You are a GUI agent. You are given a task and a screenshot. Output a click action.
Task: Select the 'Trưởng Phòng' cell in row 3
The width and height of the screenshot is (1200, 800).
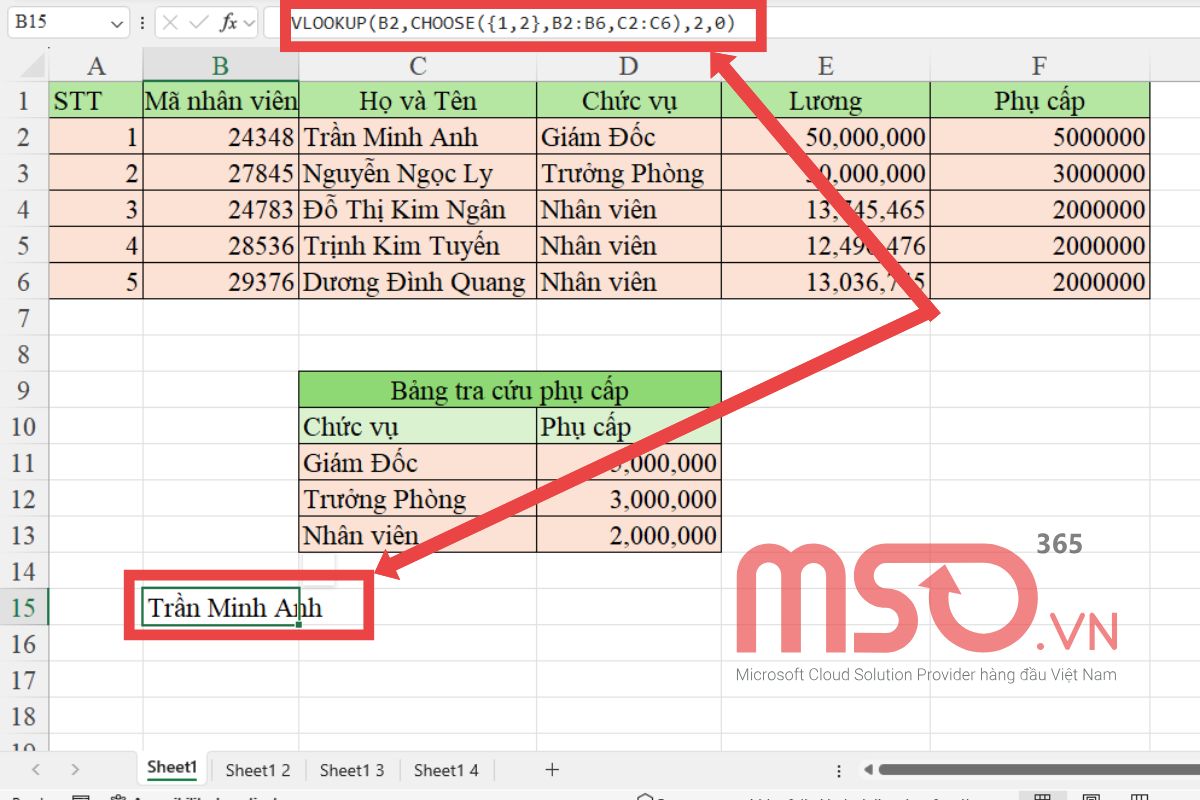click(629, 173)
